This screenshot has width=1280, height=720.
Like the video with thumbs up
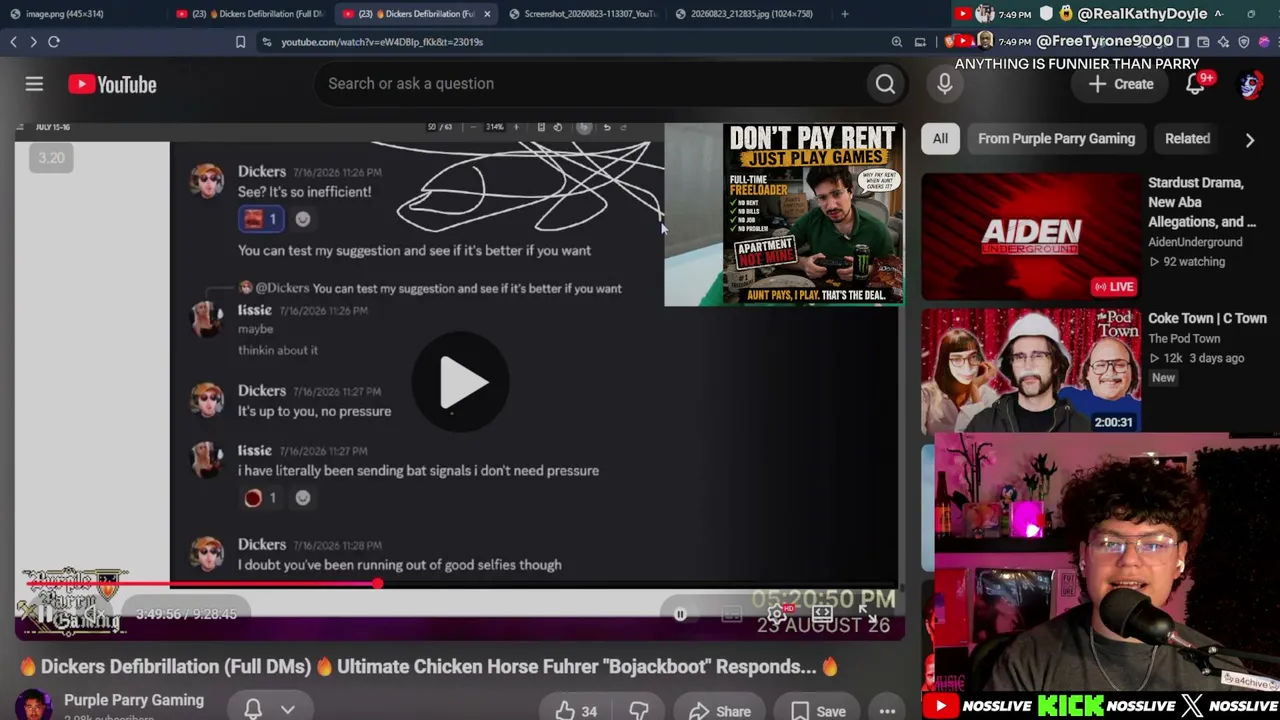(577, 711)
